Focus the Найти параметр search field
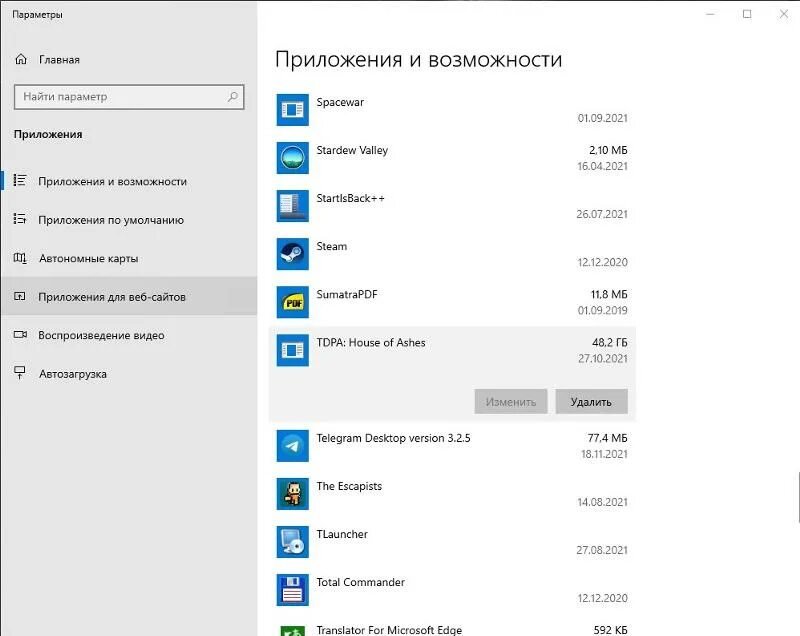This screenshot has height=636, width=800. (129, 96)
